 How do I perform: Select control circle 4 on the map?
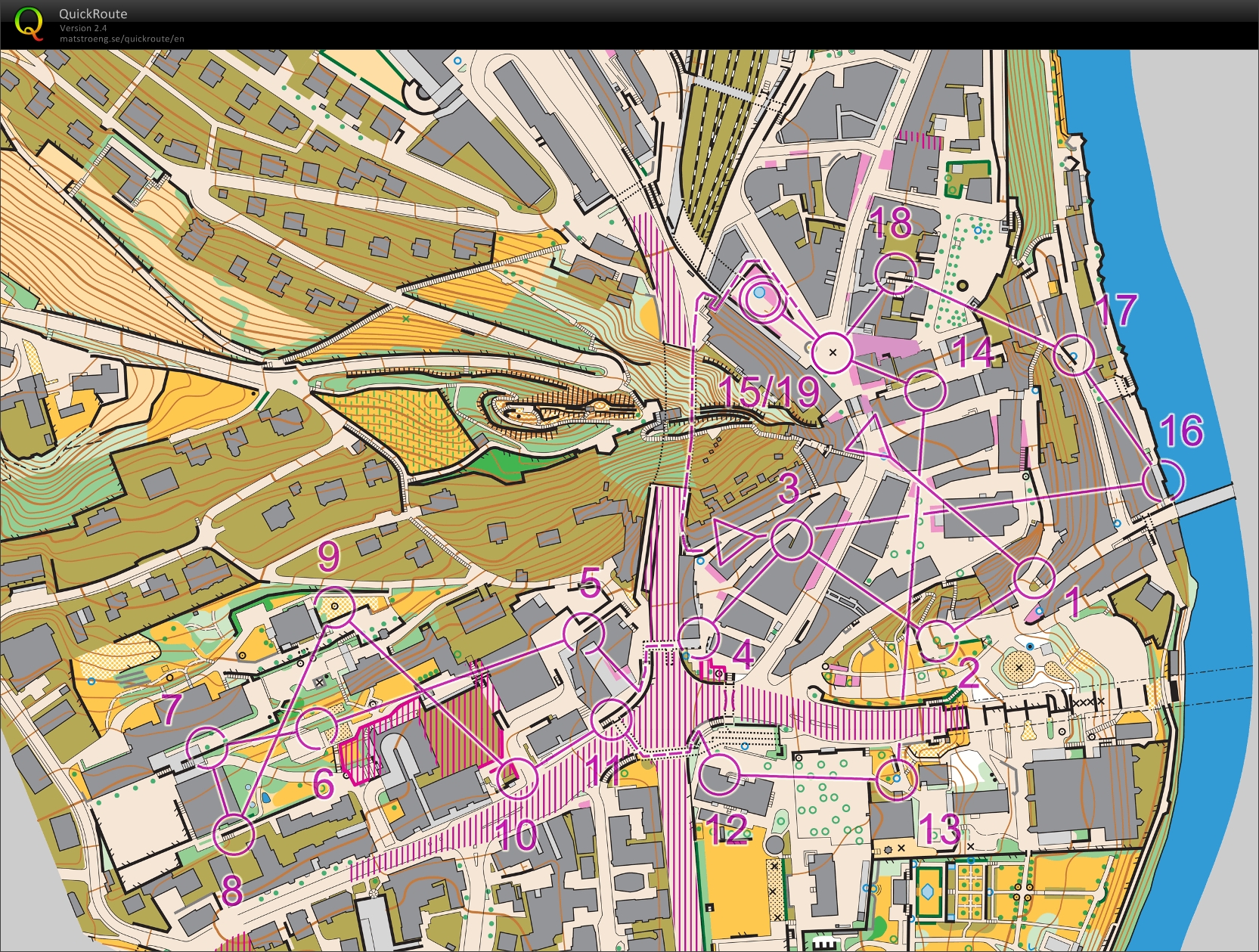[699, 637]
